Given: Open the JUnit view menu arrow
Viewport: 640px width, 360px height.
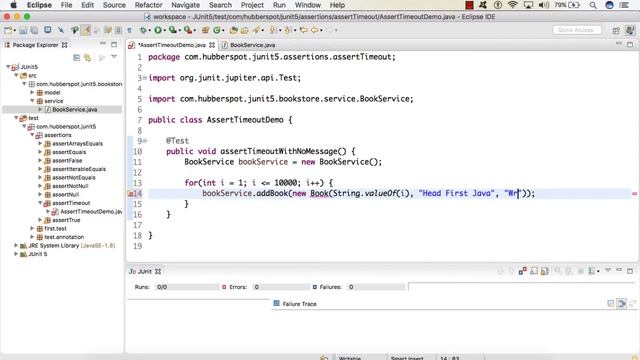Looking at the screenshot, I should (608, 270).
